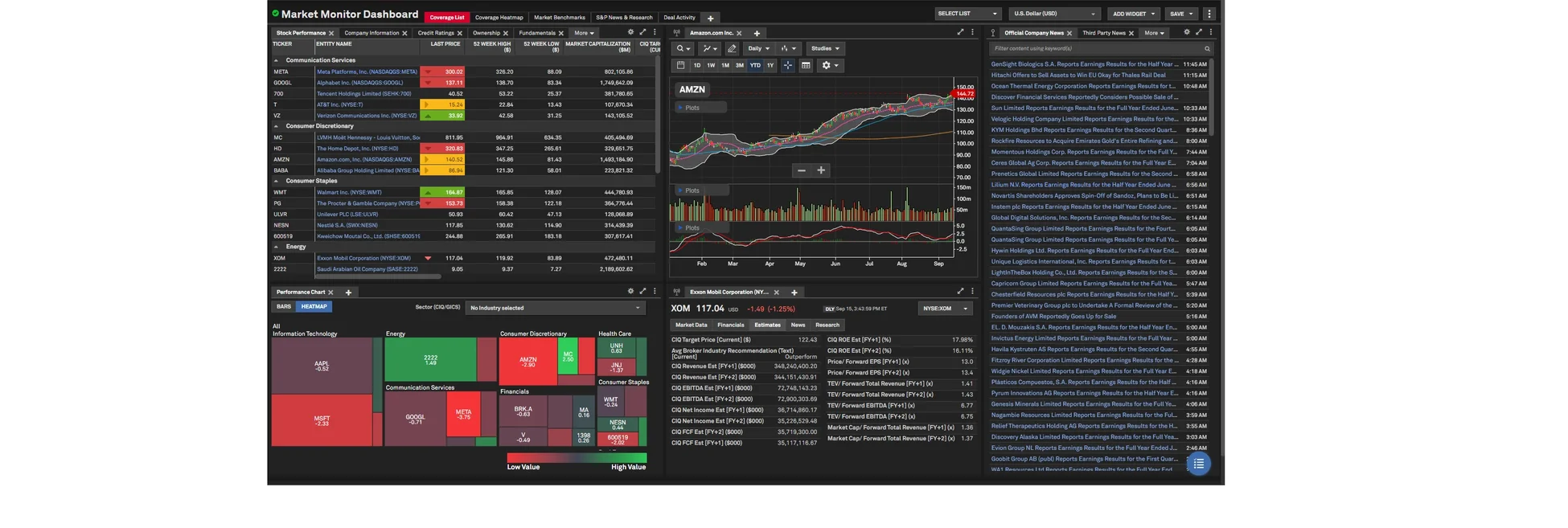Set chart range to 1M

click(x=725, y=65)
